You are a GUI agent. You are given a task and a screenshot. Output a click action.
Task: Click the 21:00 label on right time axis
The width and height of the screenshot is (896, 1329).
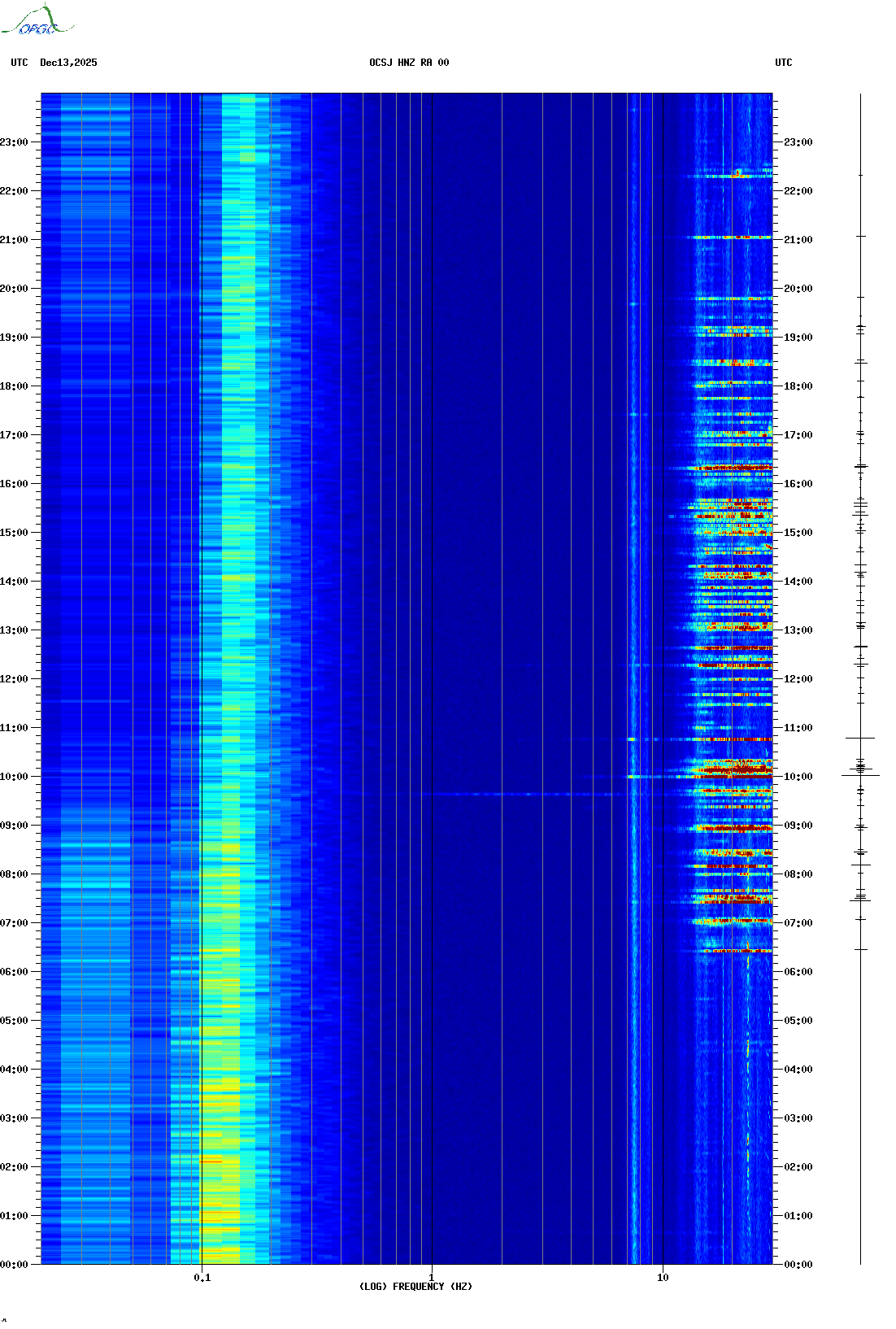click(798, 240)
